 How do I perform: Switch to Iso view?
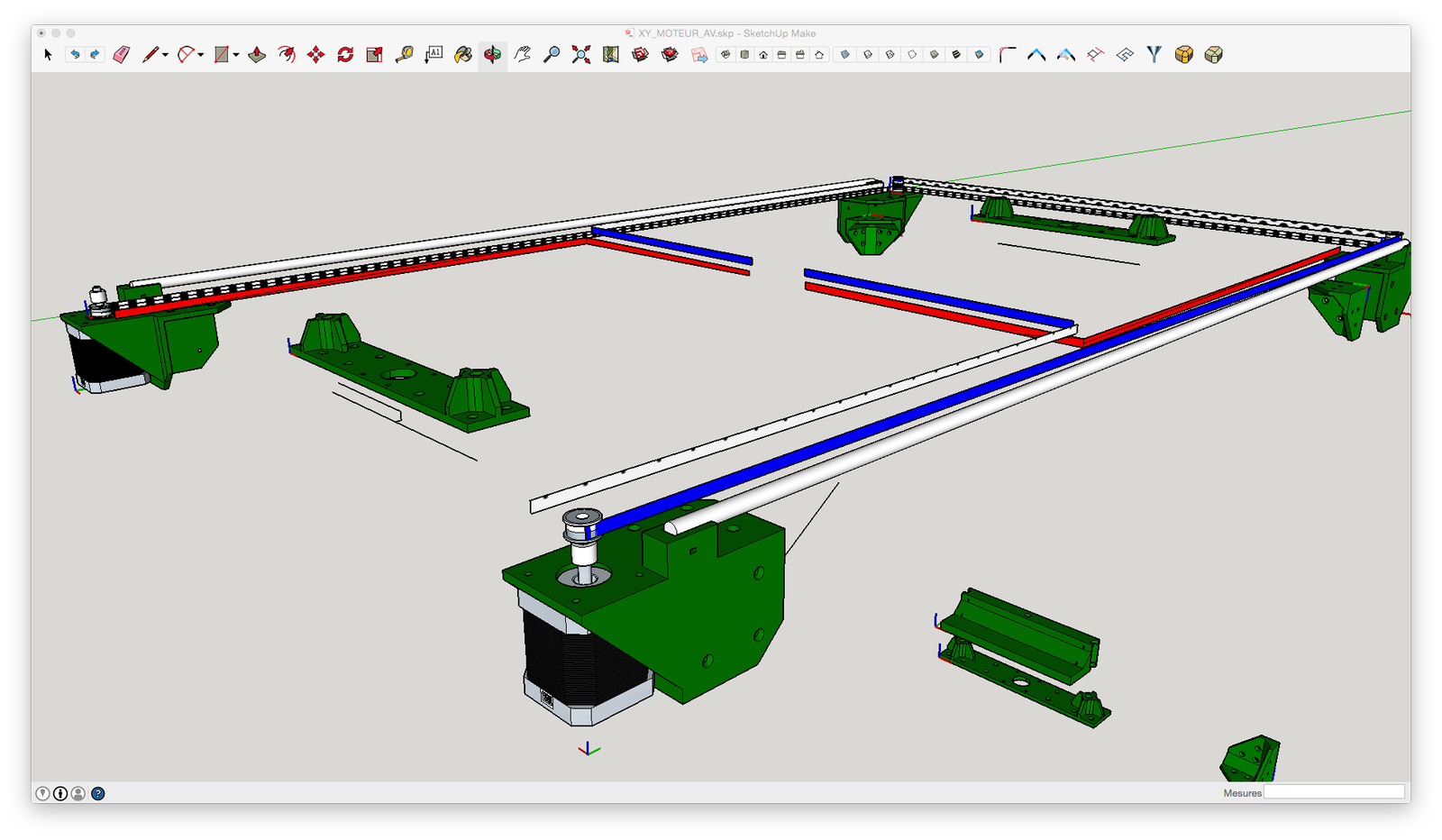[726, 55]
